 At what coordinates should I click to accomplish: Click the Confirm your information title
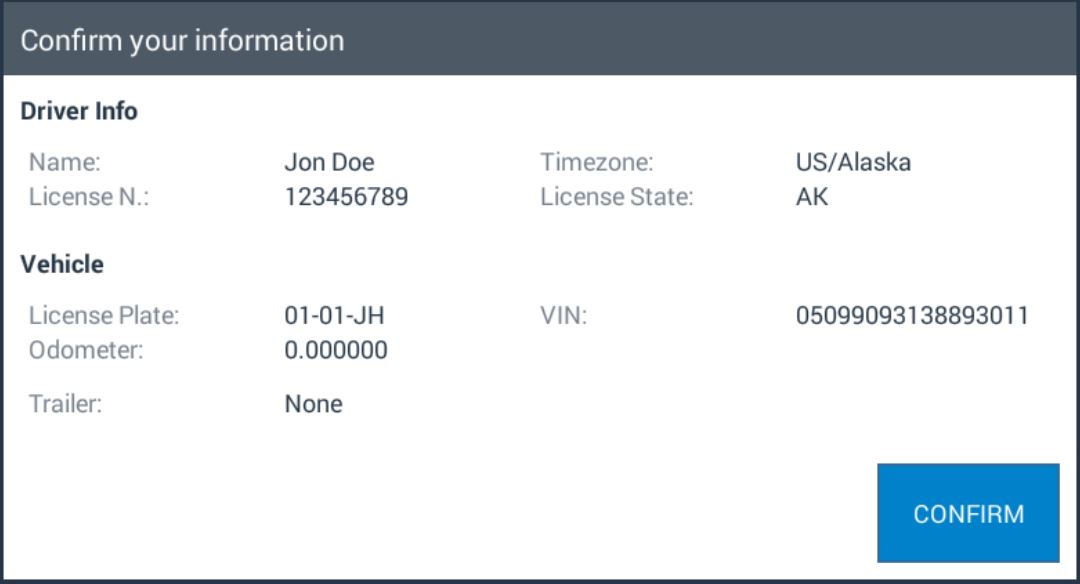coord(183,41)
